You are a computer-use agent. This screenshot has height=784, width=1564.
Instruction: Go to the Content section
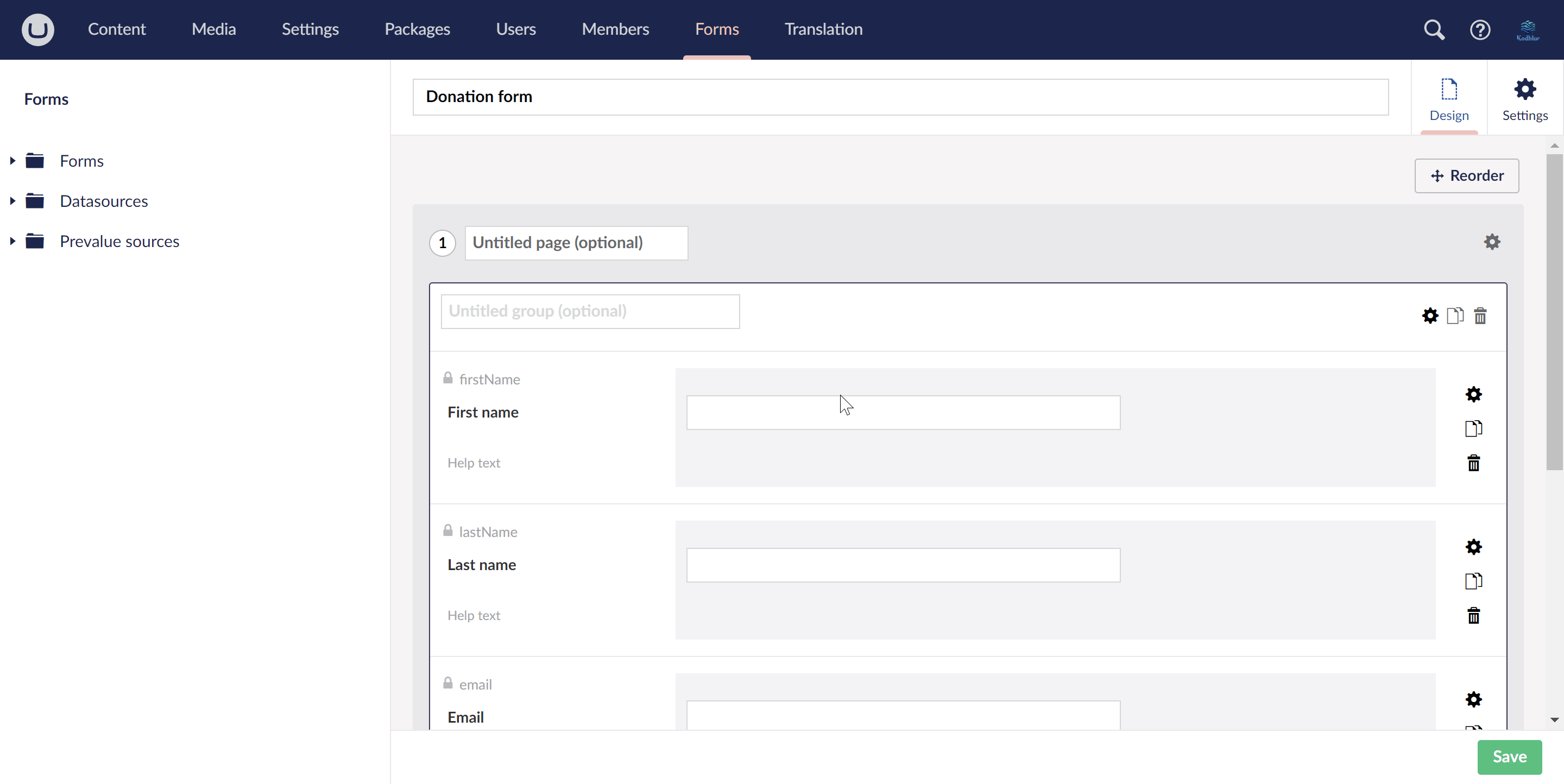point(117,29)
